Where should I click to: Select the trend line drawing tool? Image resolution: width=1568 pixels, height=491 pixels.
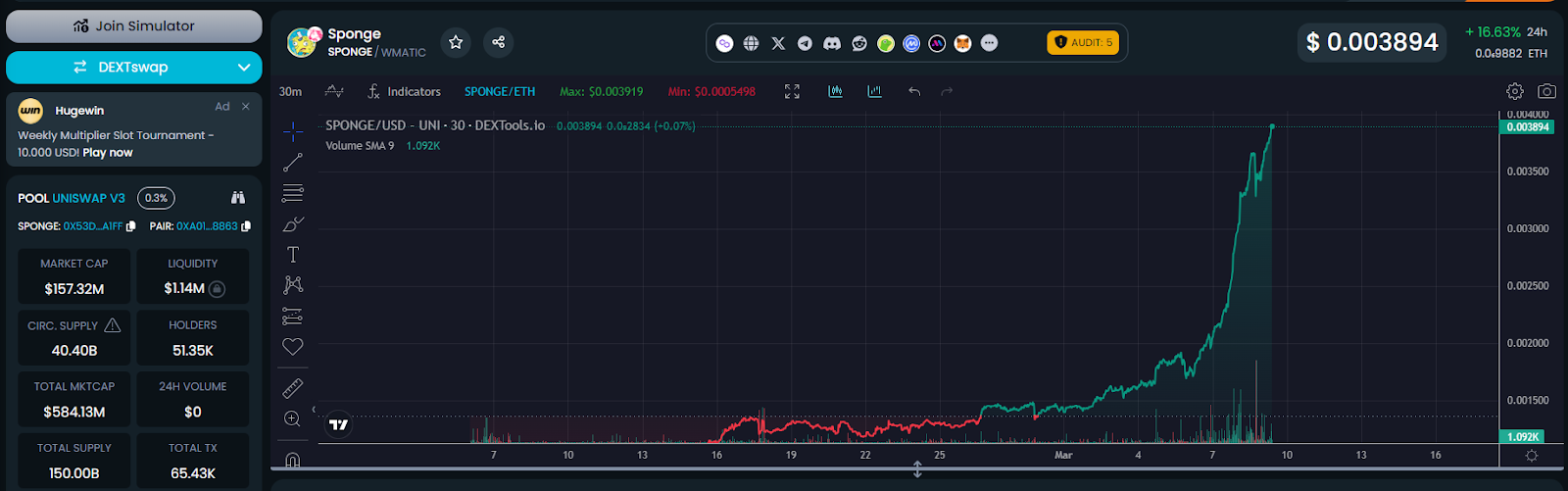tap(292, 163)
